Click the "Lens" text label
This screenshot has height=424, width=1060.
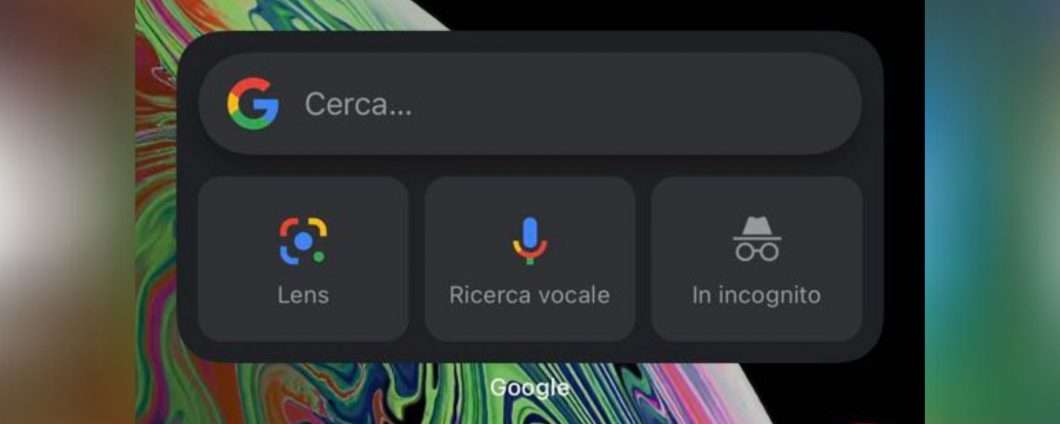303,295
